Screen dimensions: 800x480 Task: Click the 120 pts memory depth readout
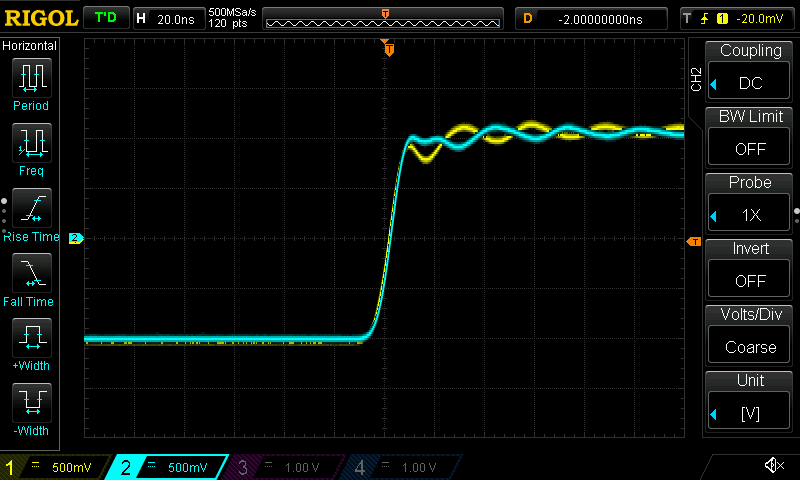tap(228, 23)
